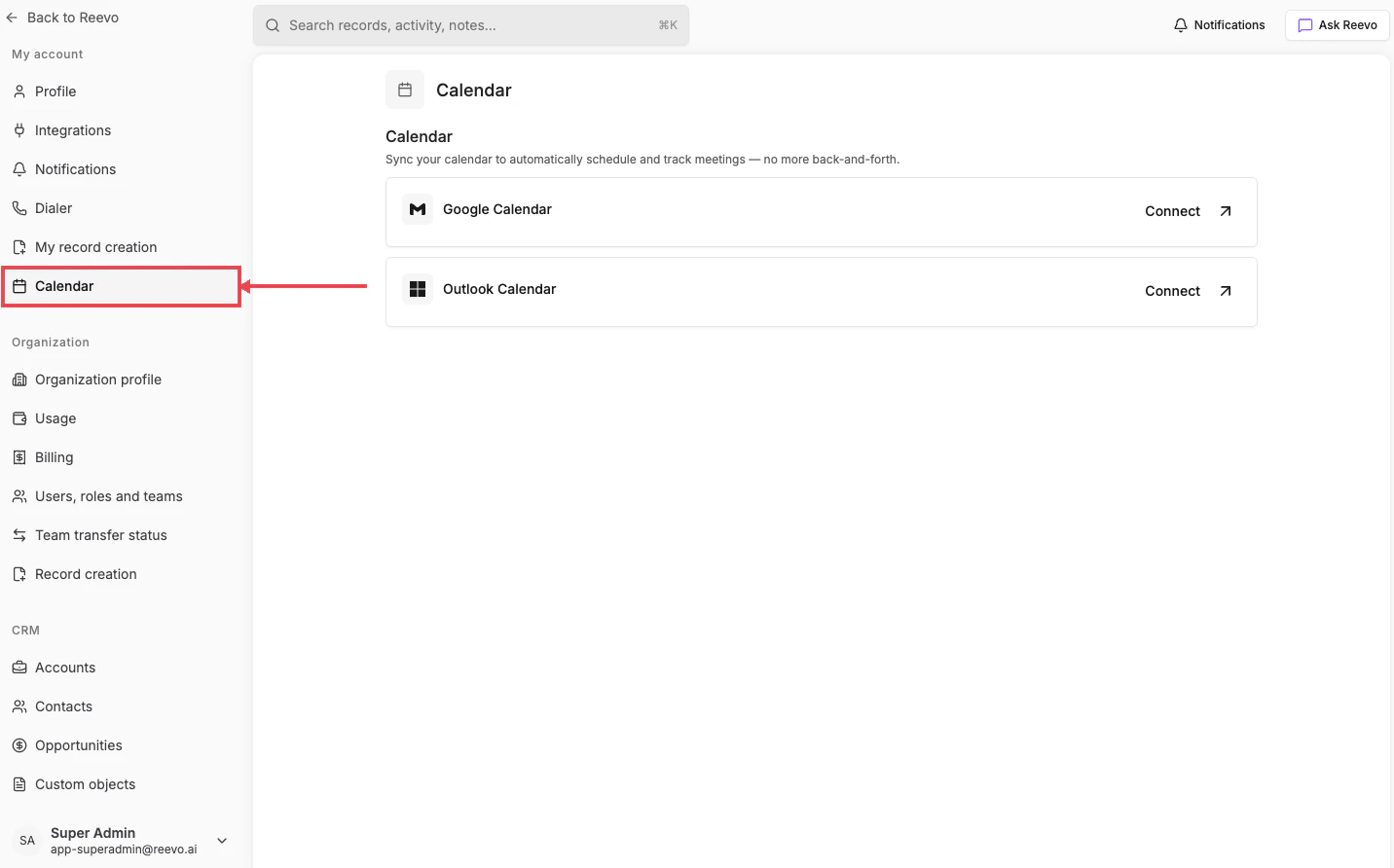Click the Back to Reevo arrow icon
Viewport: 1394px width, 868px height.
(x=12, y=18)
